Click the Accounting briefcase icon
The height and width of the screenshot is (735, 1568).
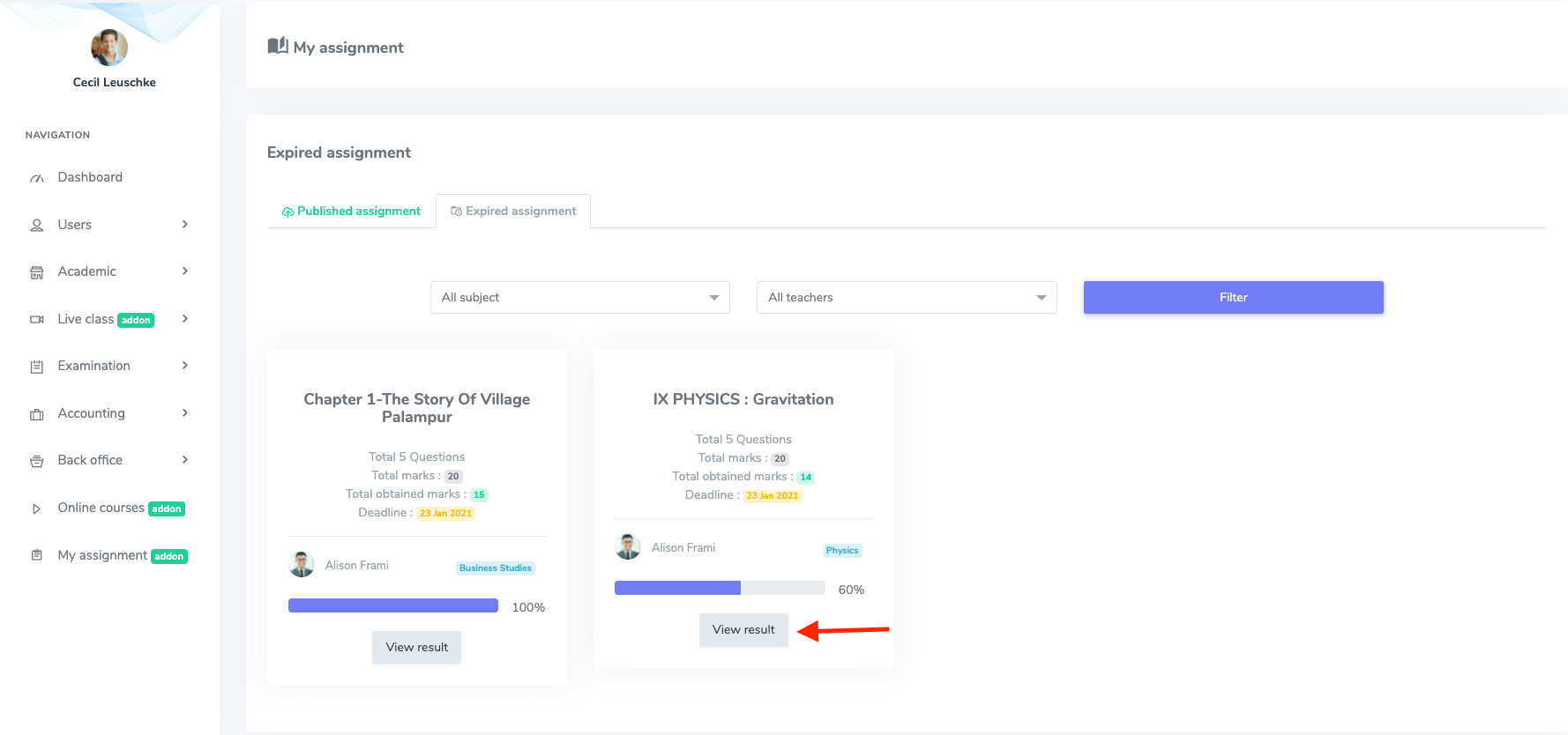point(37,414)
